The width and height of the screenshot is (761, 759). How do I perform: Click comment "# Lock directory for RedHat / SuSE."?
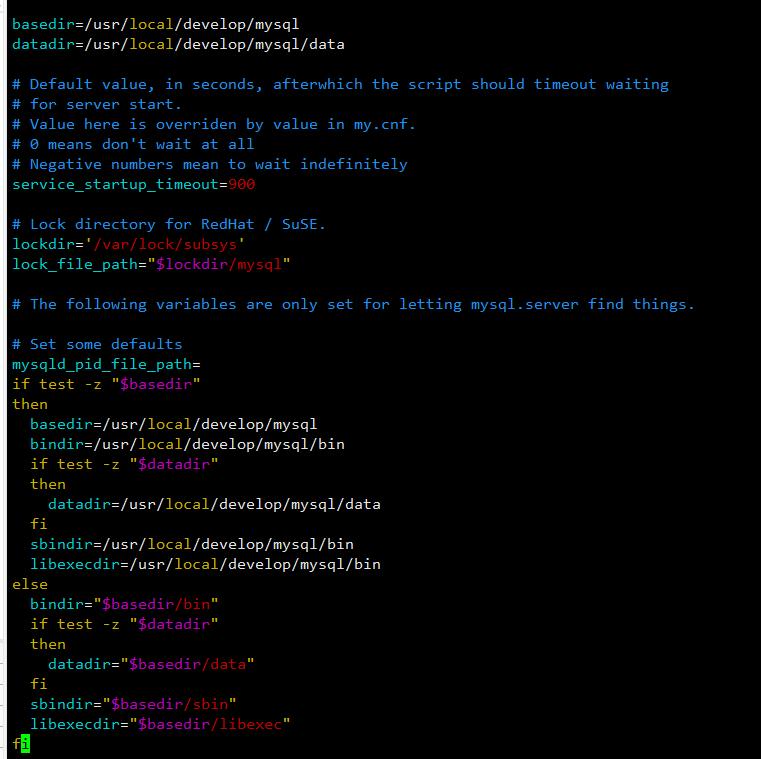pyautogui.click(x=169, y=224)
